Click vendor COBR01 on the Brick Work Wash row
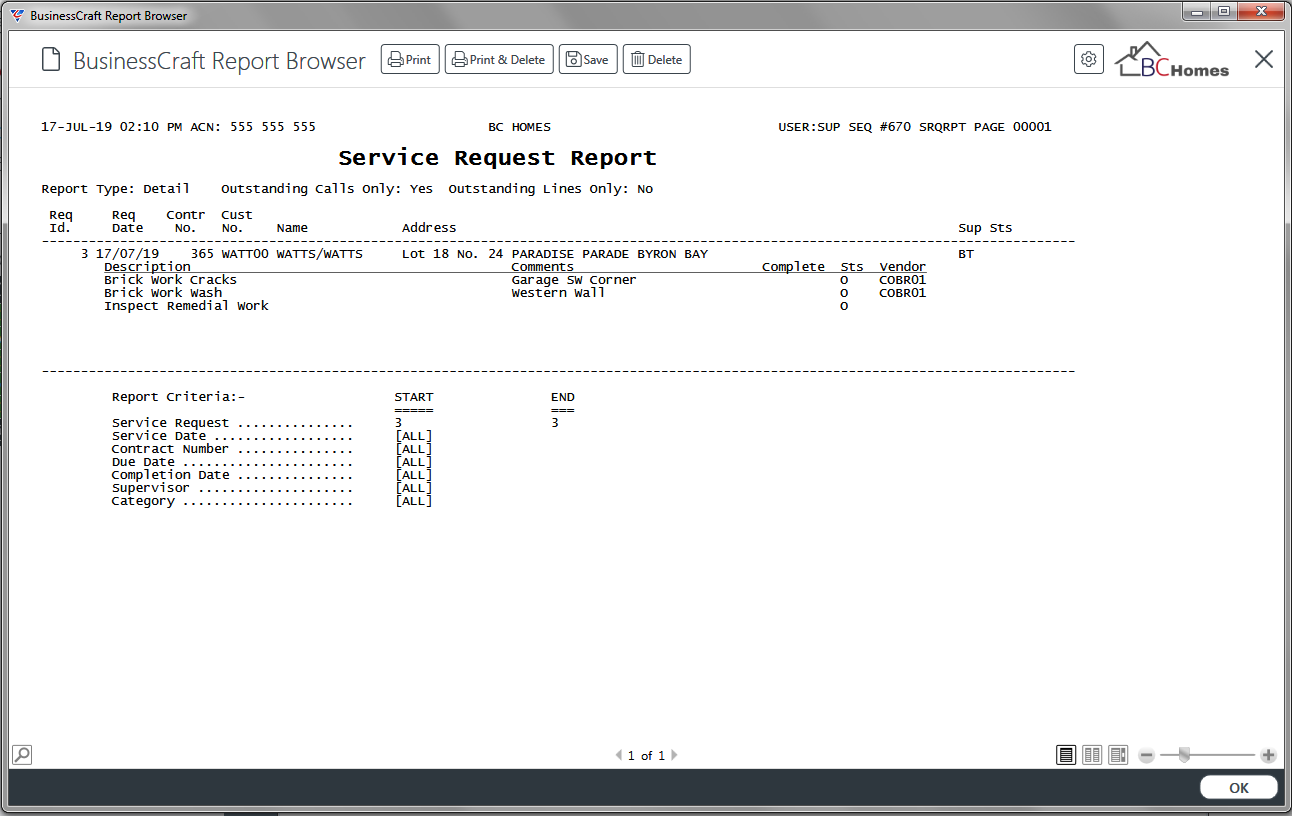Viewport: 1292px width, 816px height. tap(903, 293)
